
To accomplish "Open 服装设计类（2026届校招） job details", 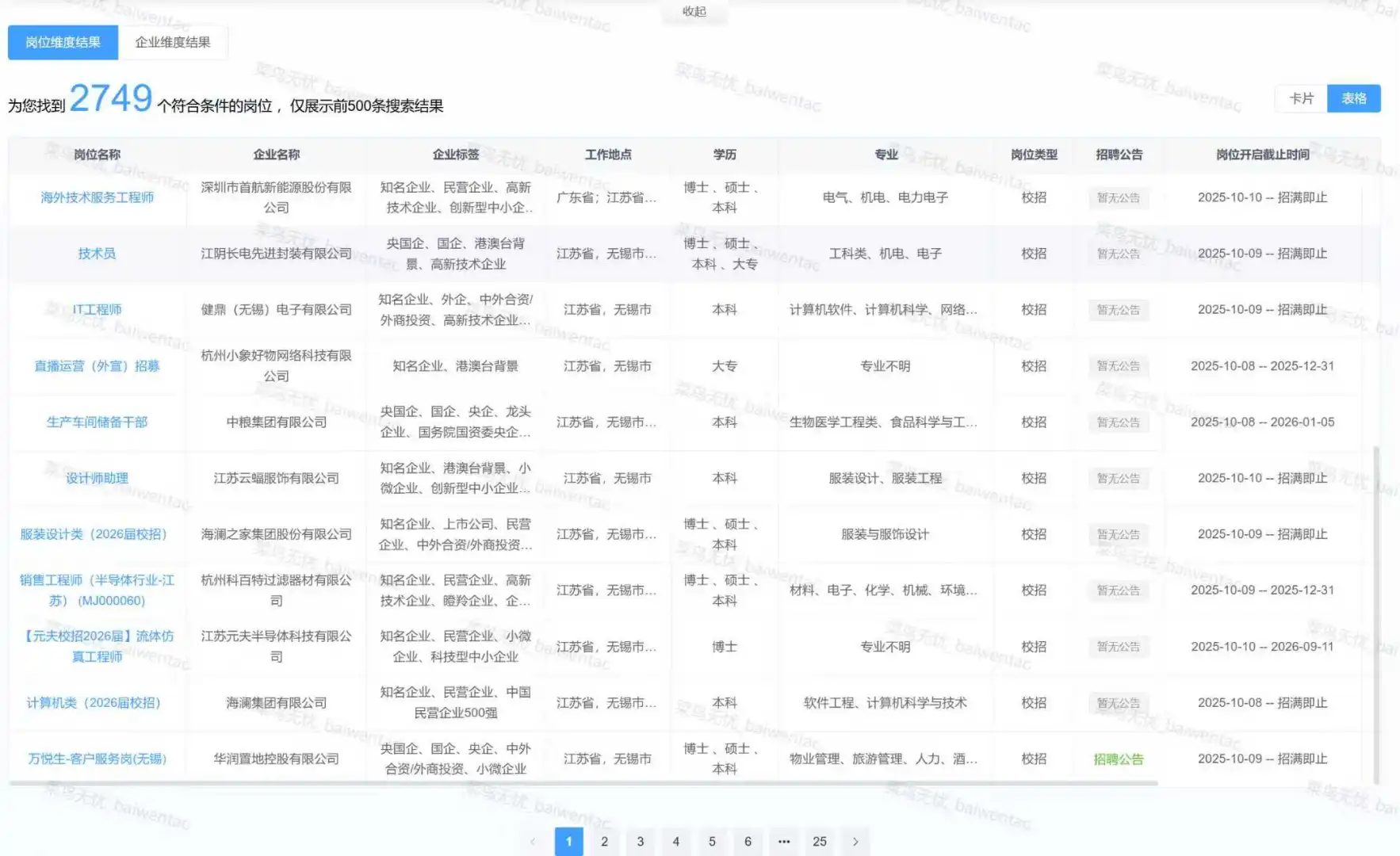I will coord(96,534).
